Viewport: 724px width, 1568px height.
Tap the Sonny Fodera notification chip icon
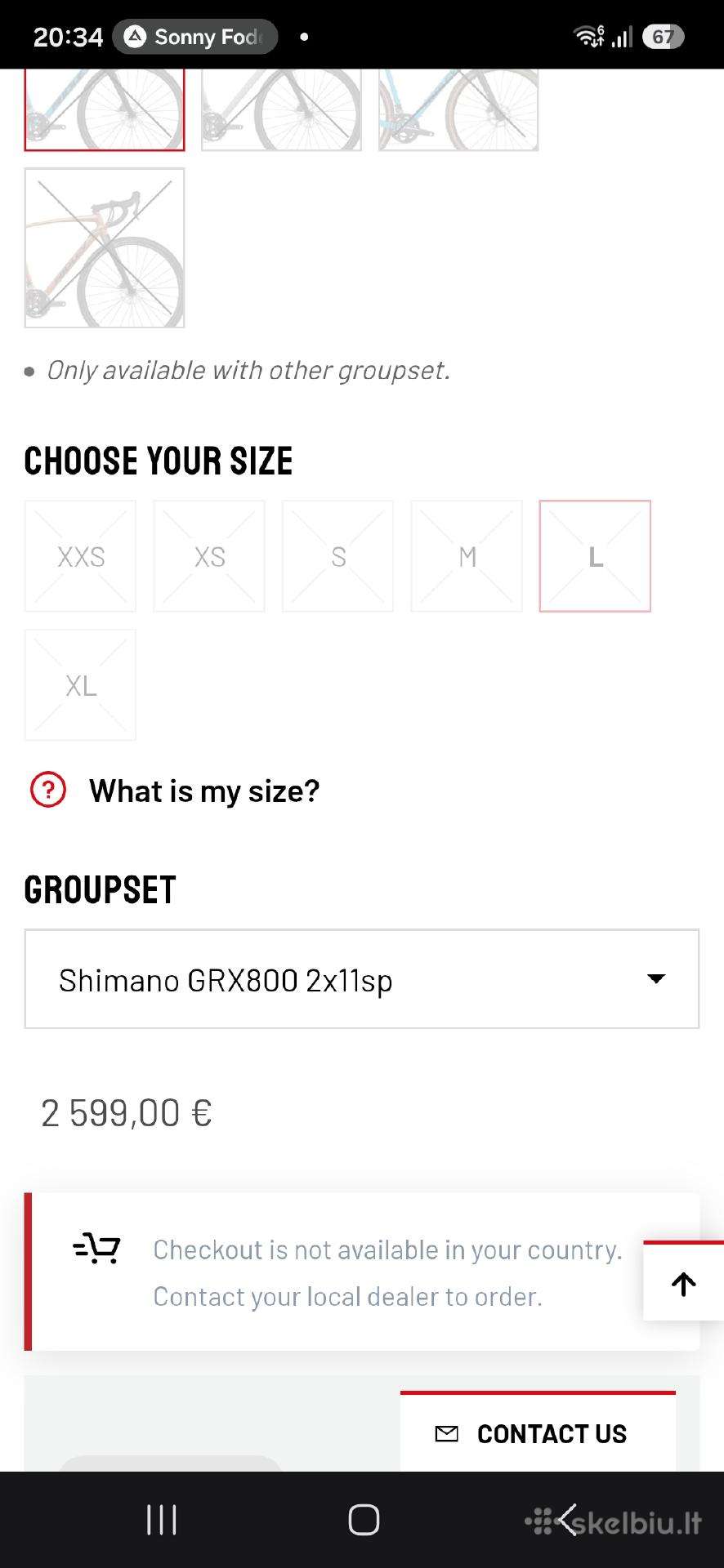pos(135,37)
